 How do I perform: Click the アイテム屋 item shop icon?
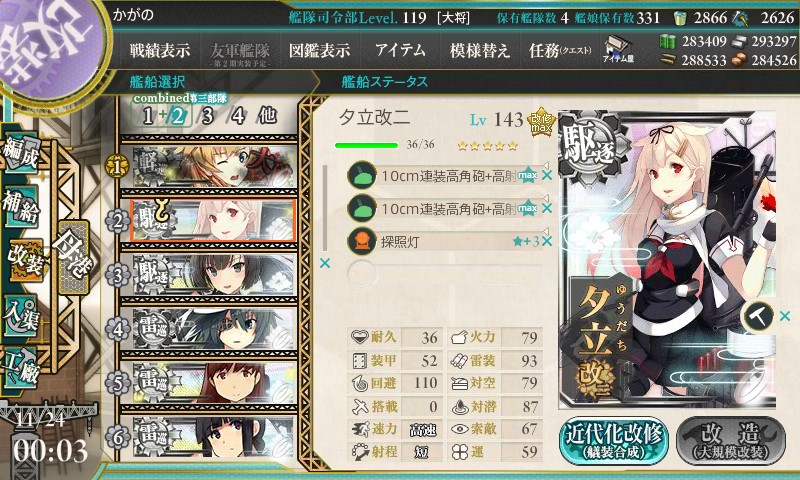point(618,50)
